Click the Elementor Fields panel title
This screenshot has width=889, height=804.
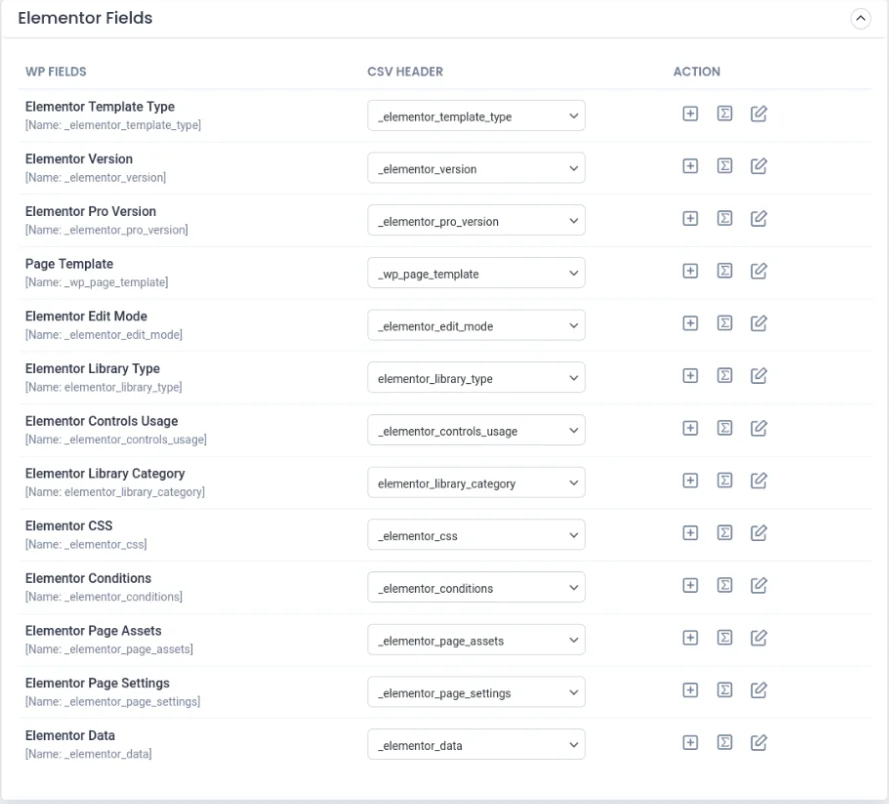pos(85,19)
